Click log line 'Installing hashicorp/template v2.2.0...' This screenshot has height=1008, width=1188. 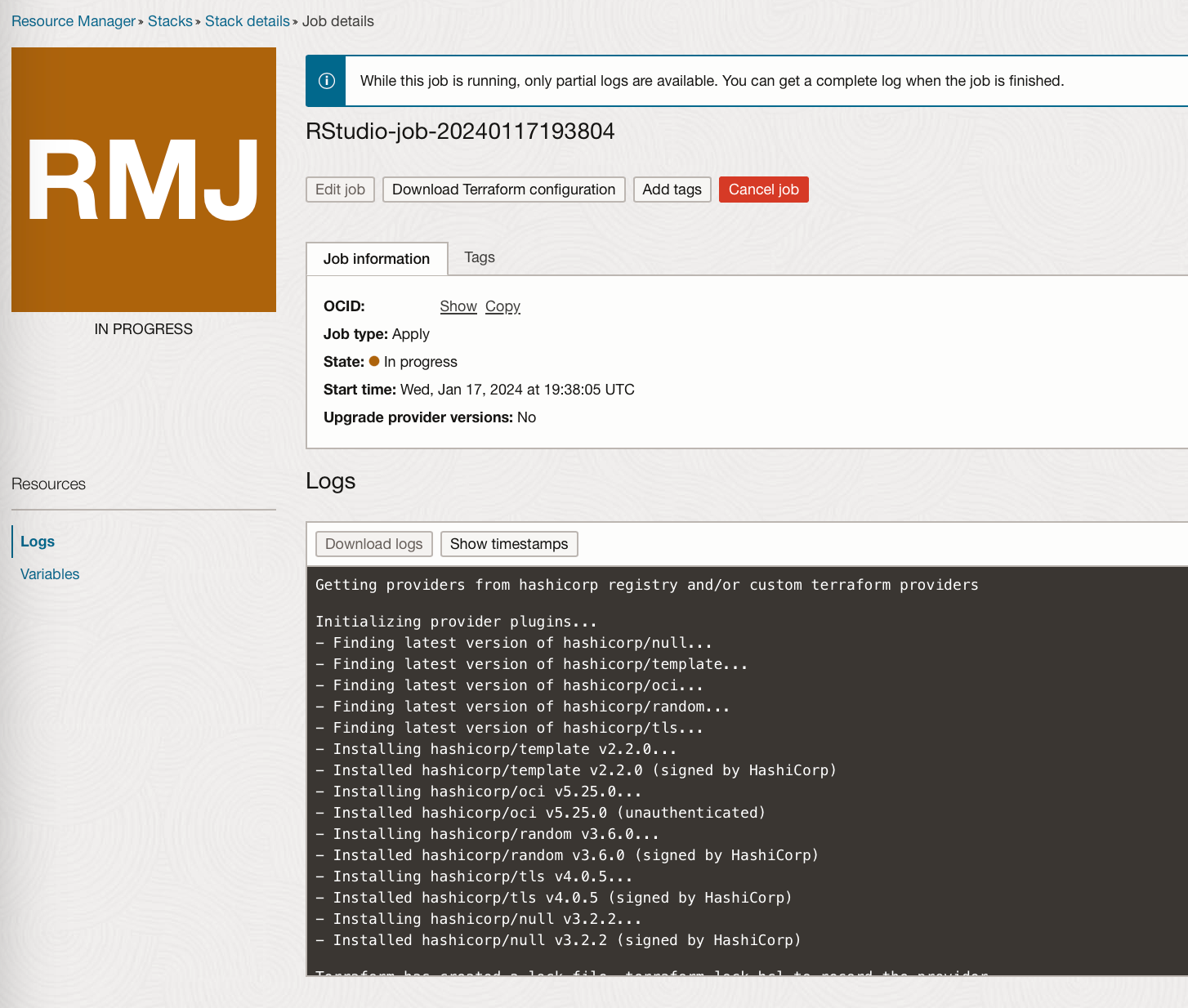tap(496, 749)
